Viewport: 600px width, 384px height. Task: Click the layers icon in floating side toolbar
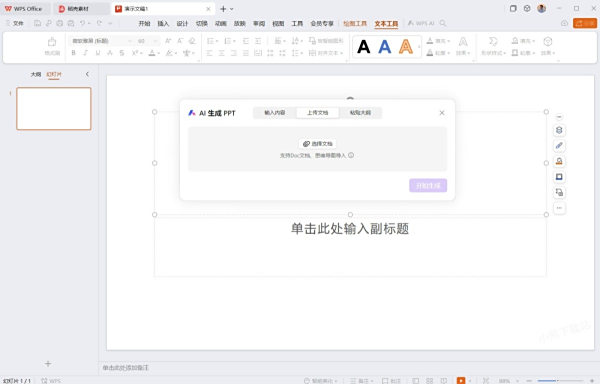point(559,130)
